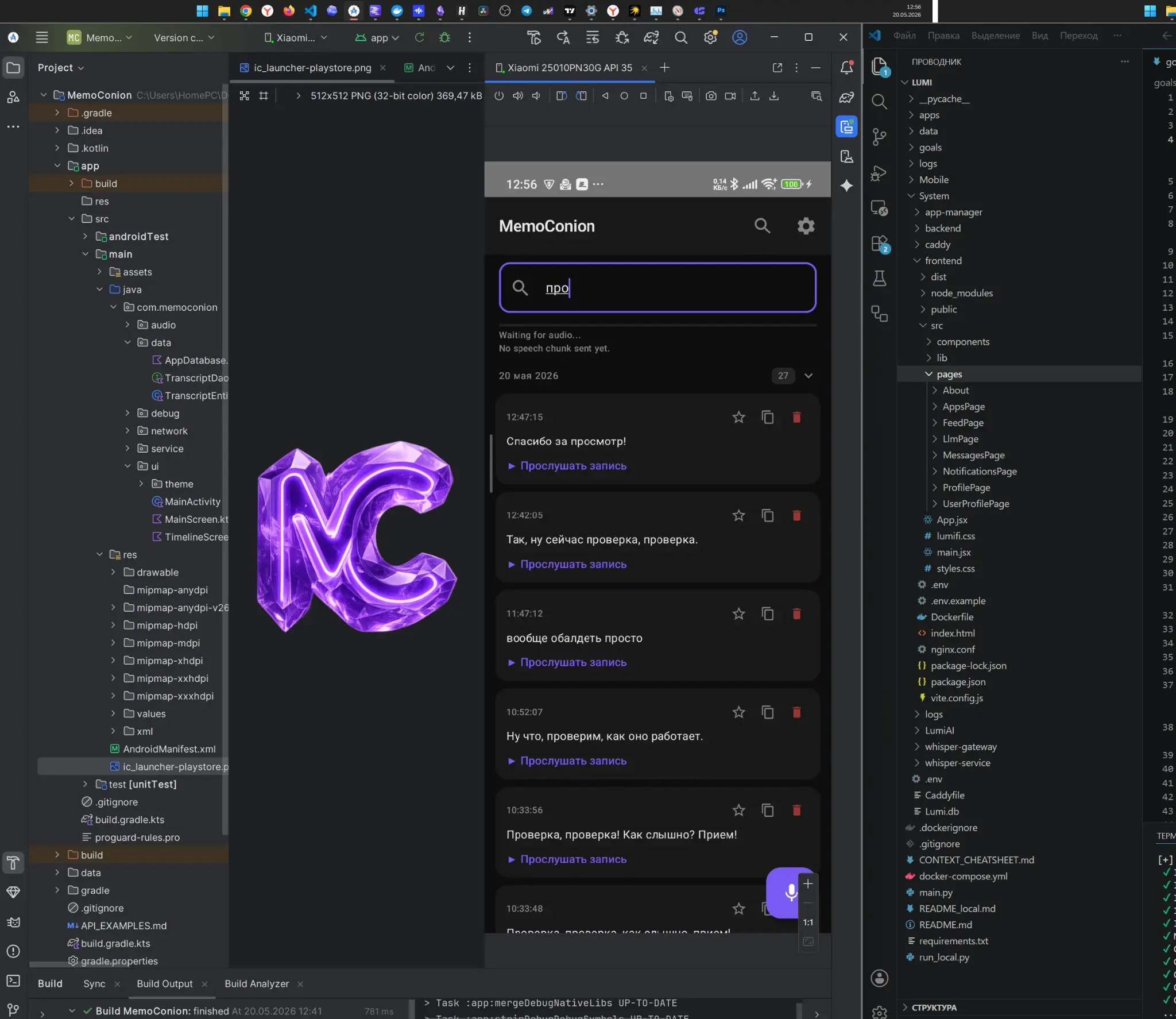1176x1019 pixels.
Task: Star the 10:33:56 transcript entry
Action: 738,810
